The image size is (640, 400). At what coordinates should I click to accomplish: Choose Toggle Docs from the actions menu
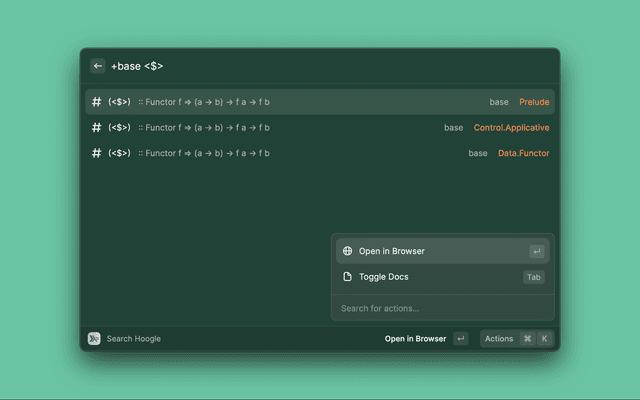pos(384,277)
